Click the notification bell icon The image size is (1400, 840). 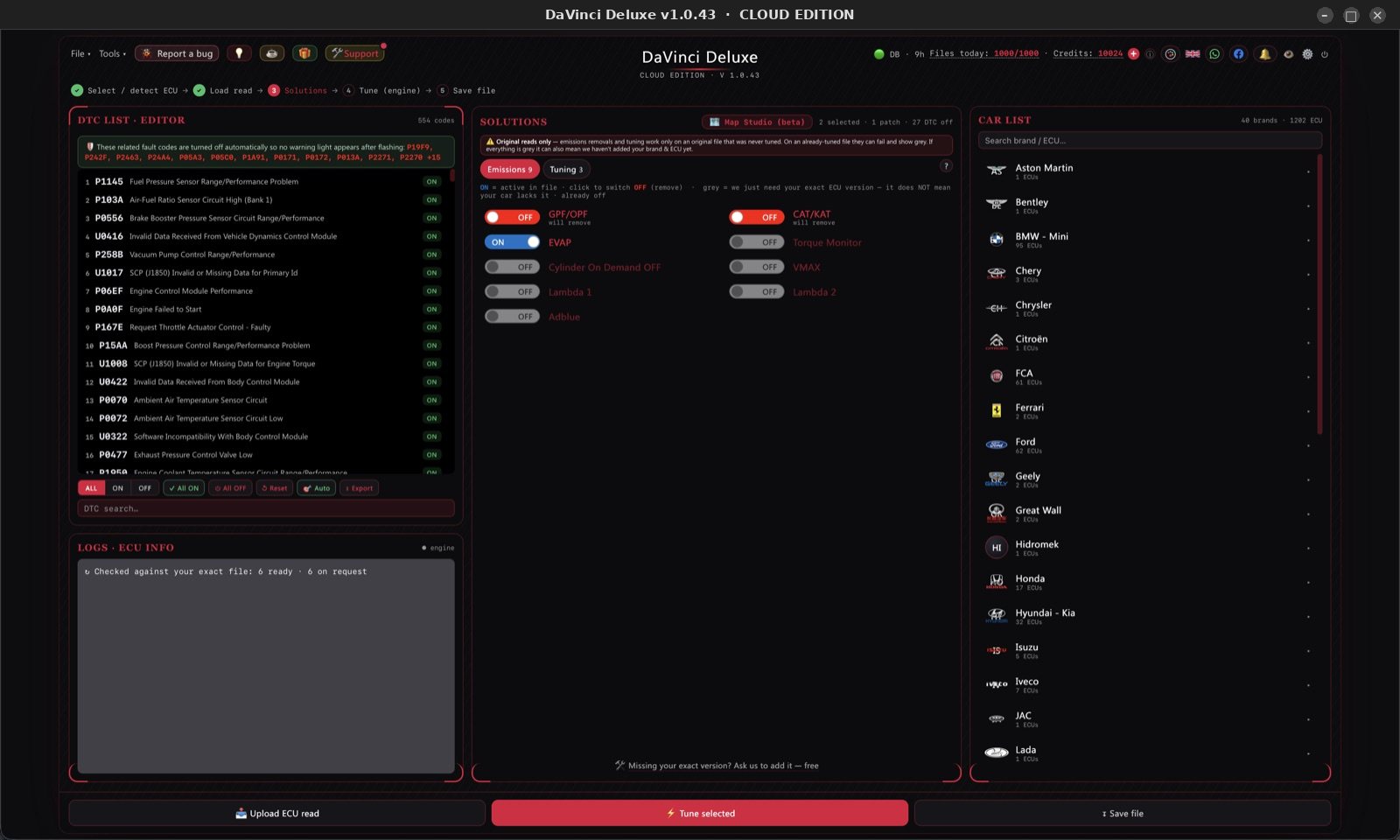click(x=1264, y=54)
